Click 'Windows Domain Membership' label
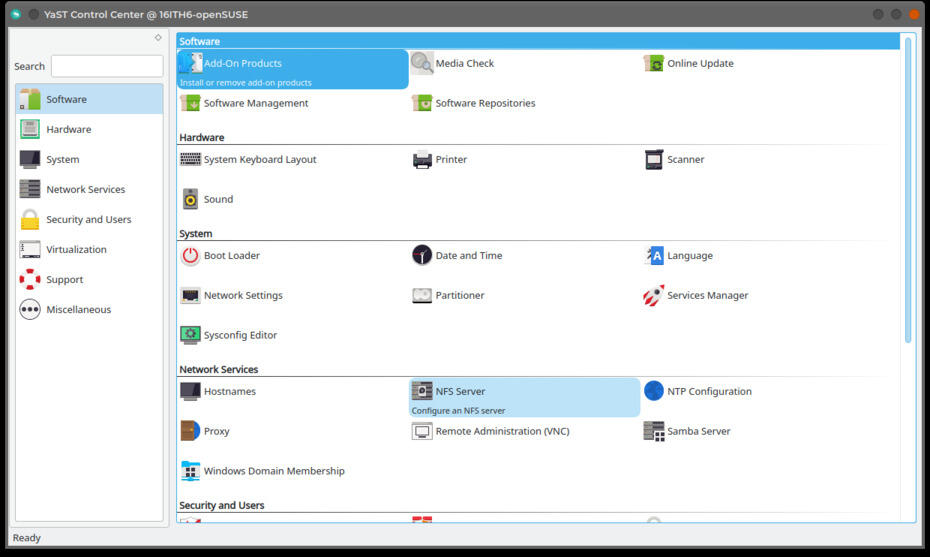930x557 pixels. point(274,471)
